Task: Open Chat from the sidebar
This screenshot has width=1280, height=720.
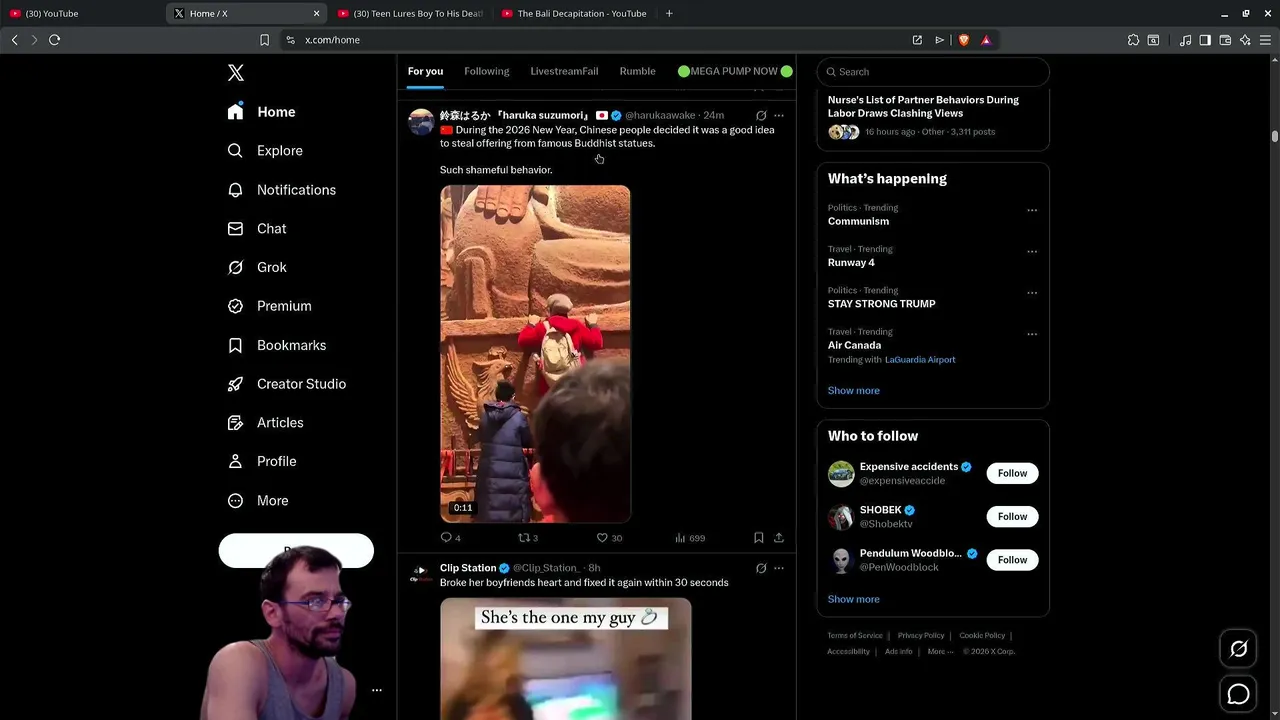Action: coord(257,229)
